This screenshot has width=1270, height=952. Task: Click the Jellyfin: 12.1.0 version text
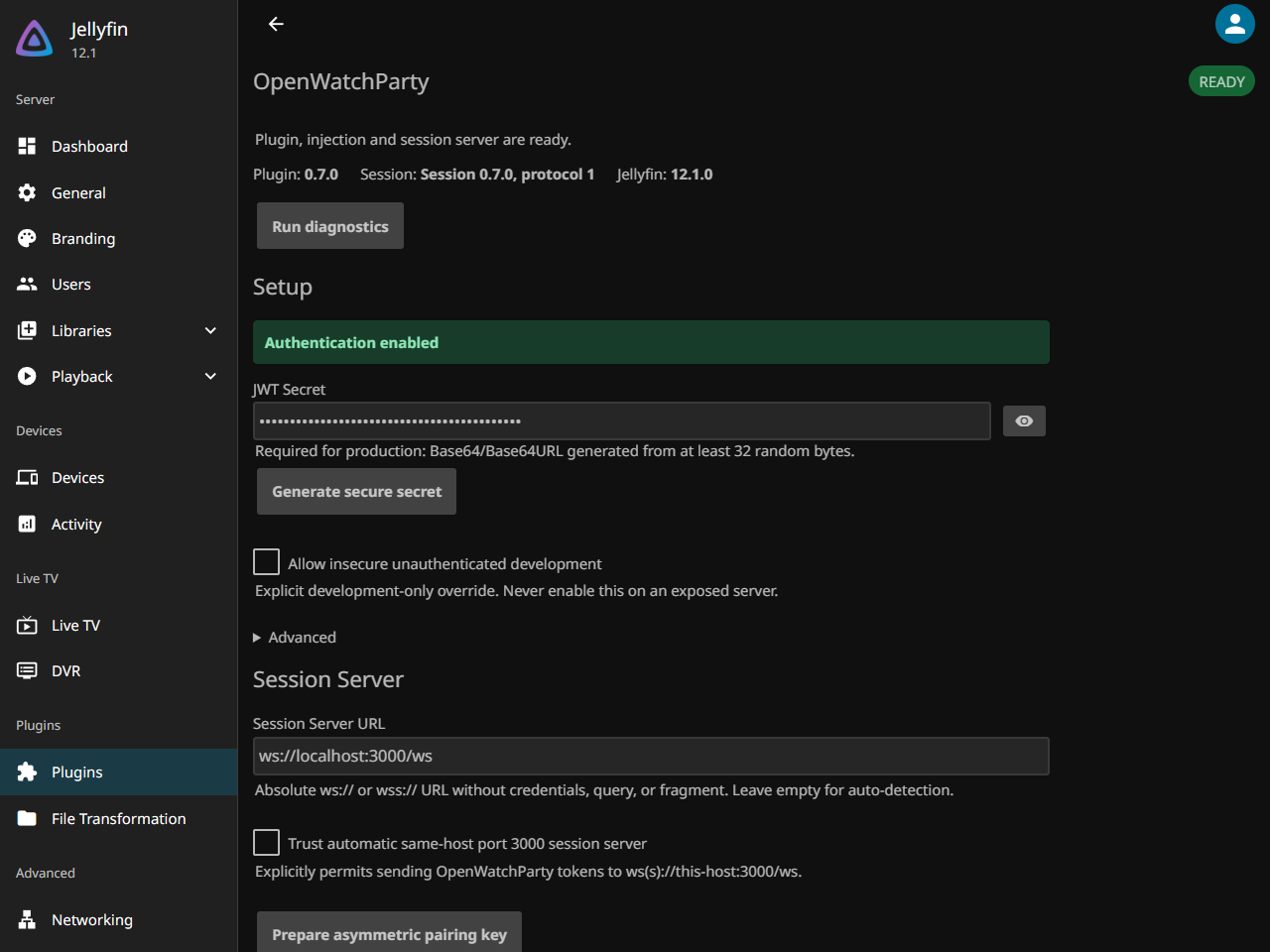tap(665, 175)
